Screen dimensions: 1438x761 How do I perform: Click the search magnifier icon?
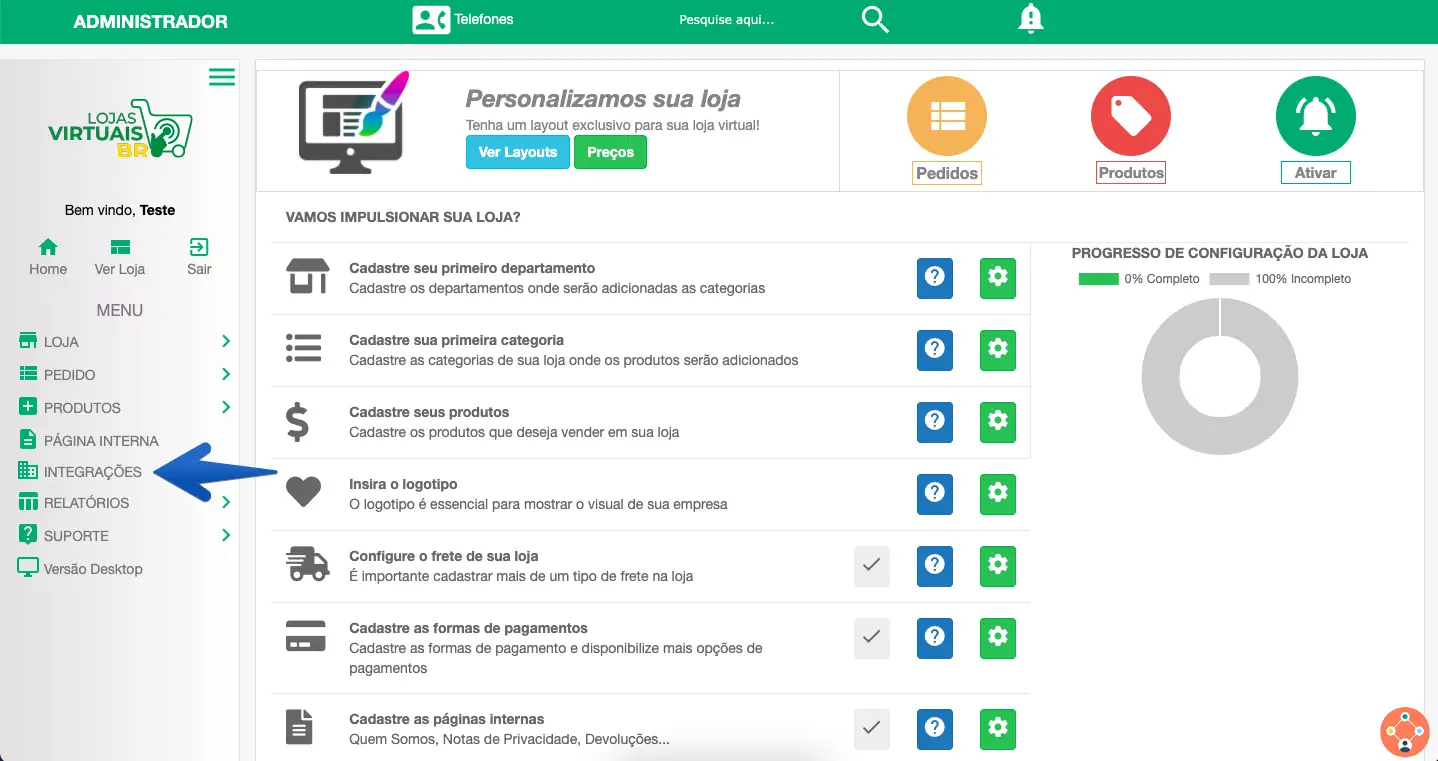875,19
